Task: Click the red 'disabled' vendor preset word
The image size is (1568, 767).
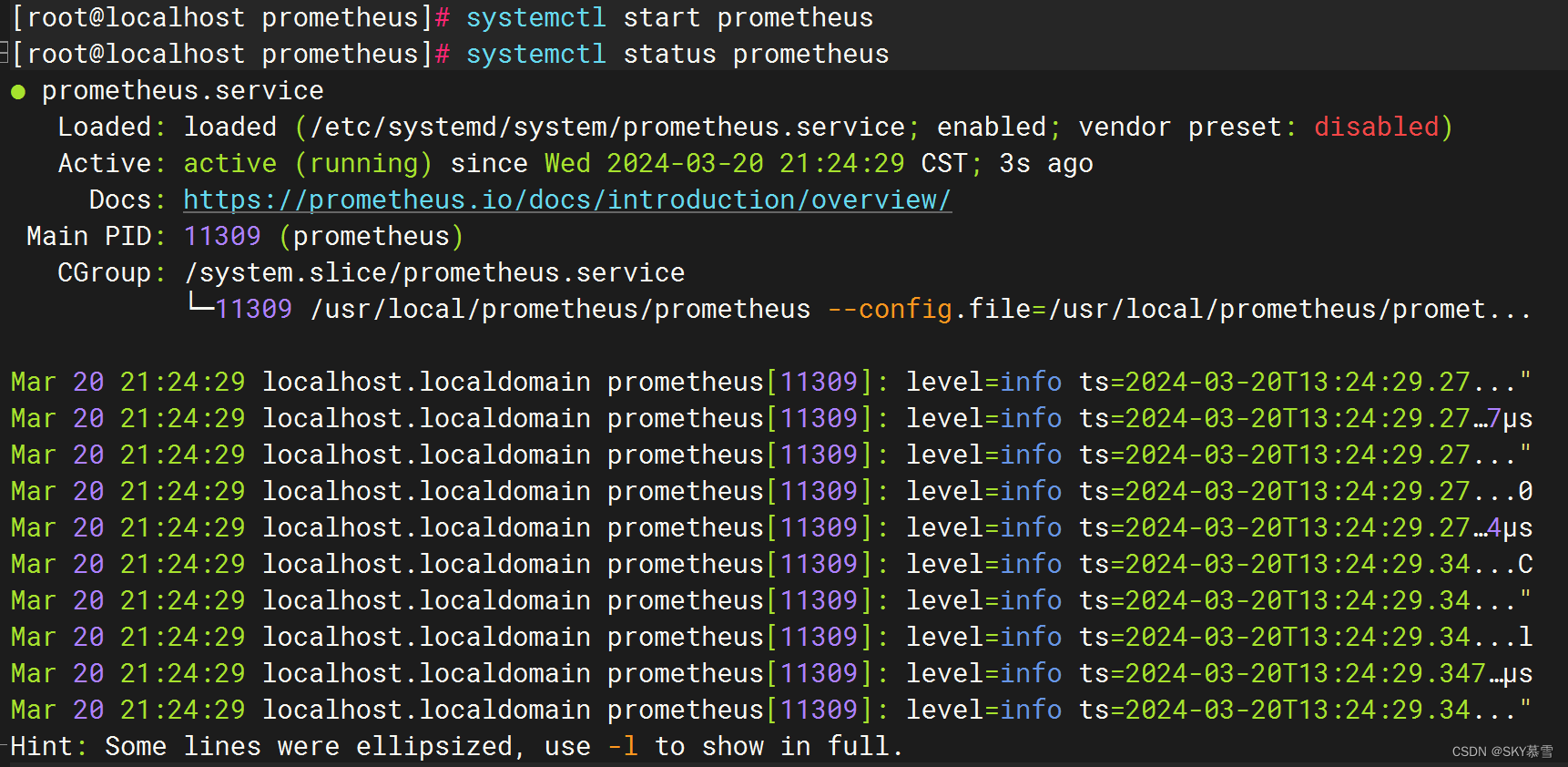Action: 1376,127
